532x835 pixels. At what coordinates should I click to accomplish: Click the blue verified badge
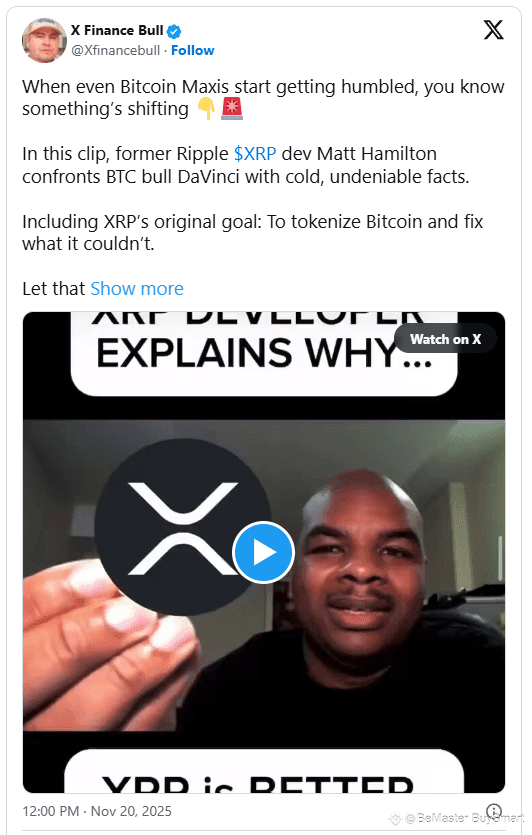(x=174, y=31)
